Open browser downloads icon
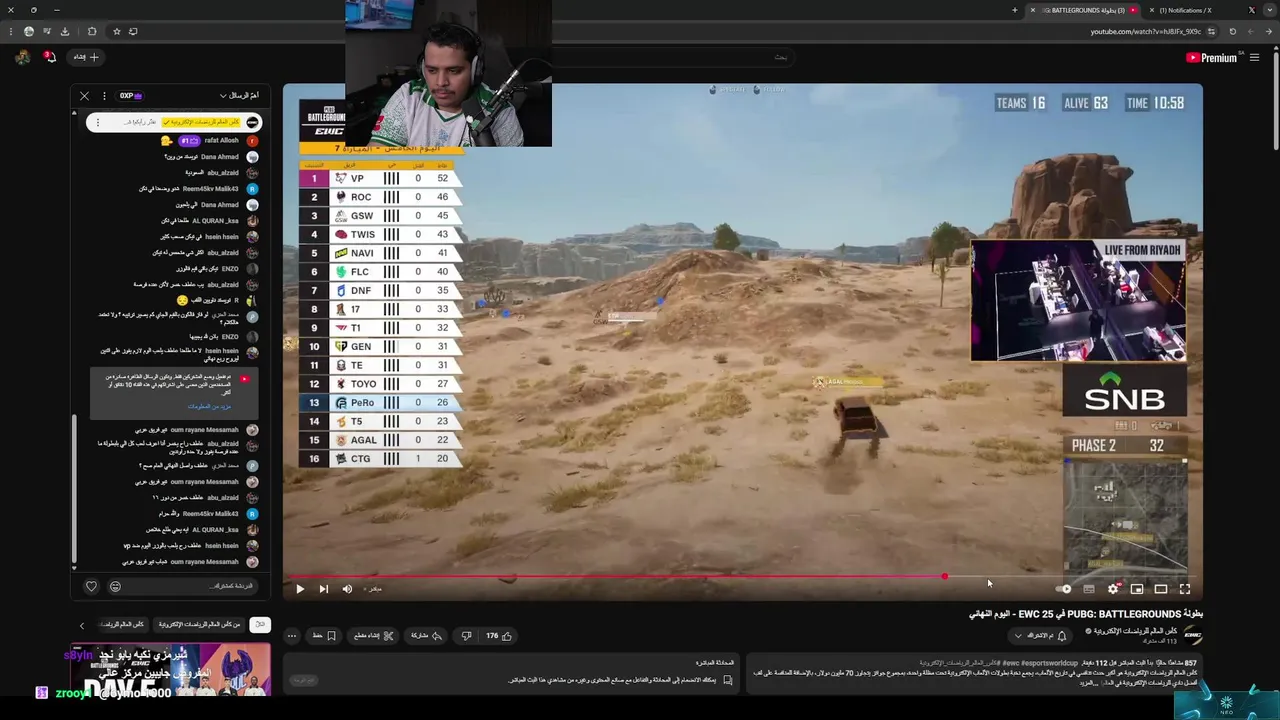Image resolution: width=1280 pixels, height=720 pixels. point(65,31)
